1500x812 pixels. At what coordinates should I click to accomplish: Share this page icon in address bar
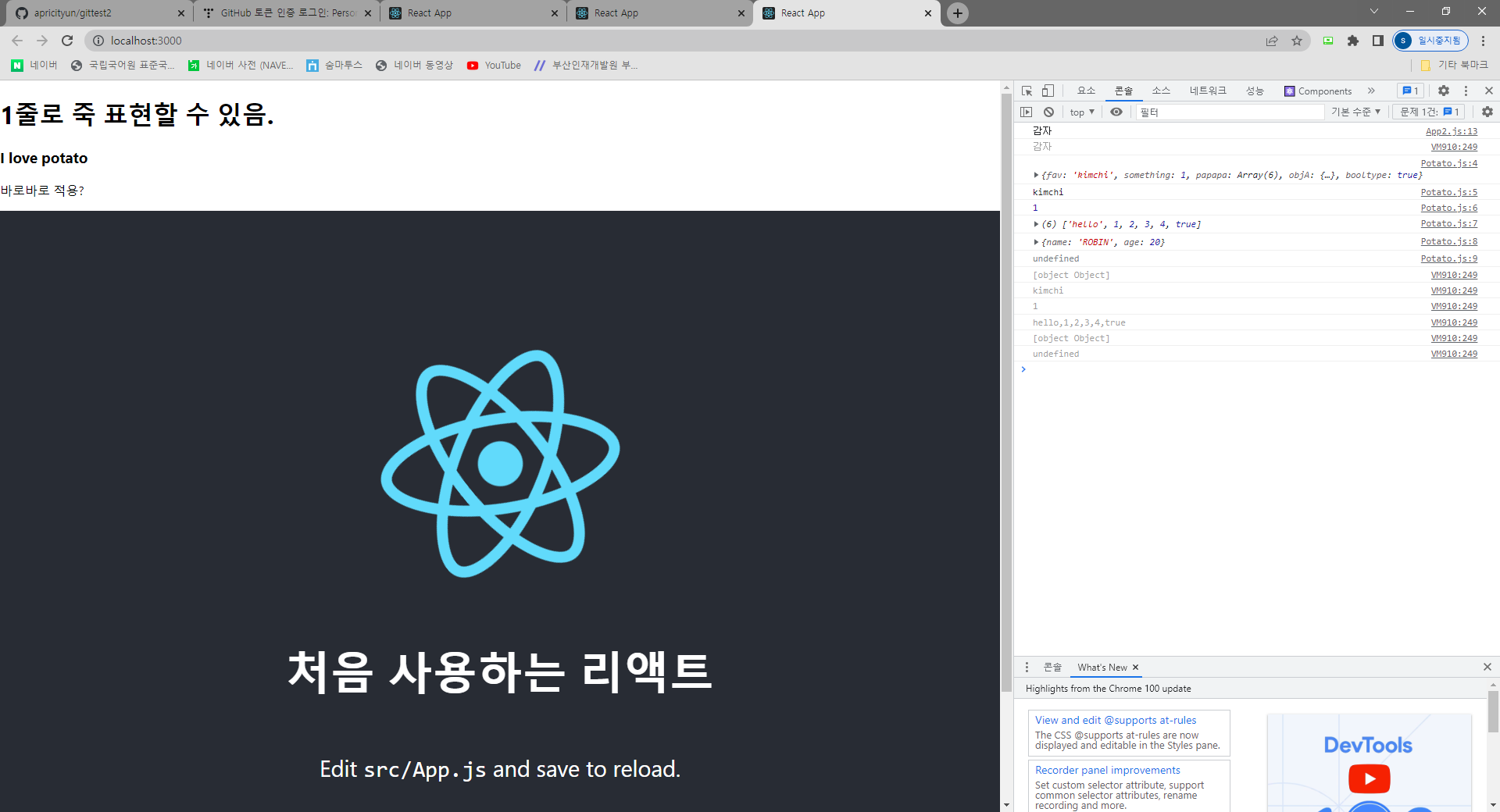(x=1272, y=41)
